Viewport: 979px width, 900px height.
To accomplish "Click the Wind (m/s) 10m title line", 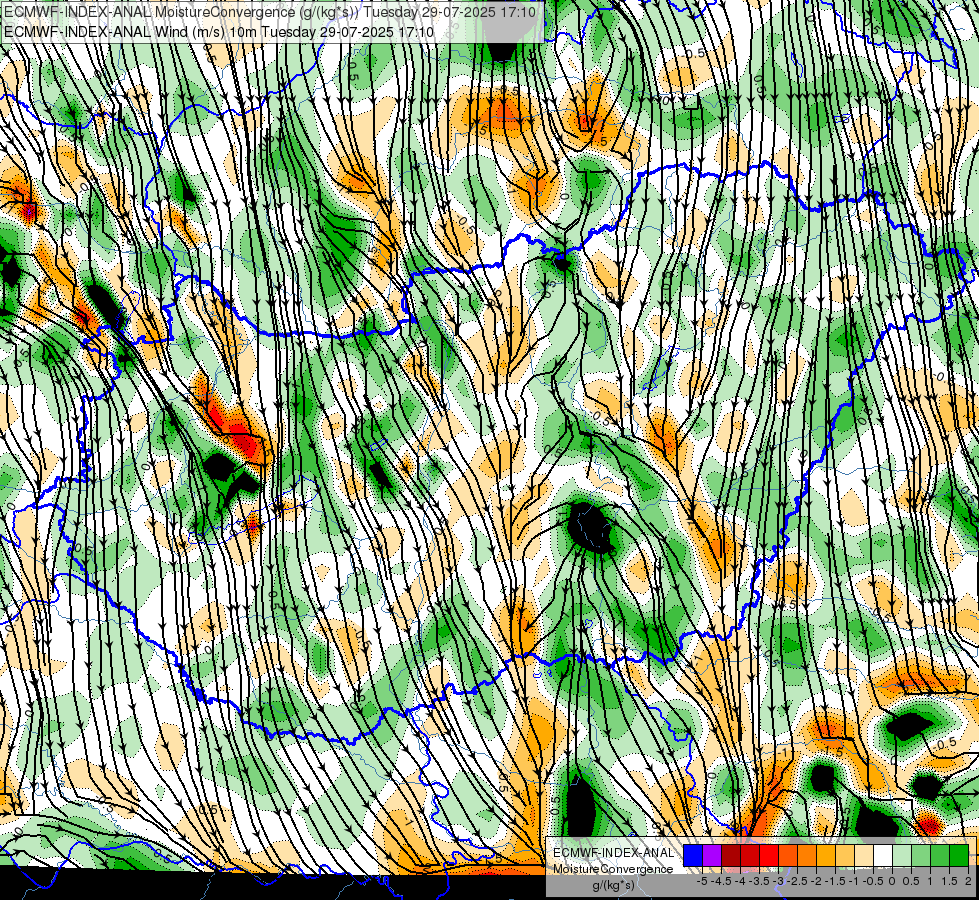I will click(219, 31).
